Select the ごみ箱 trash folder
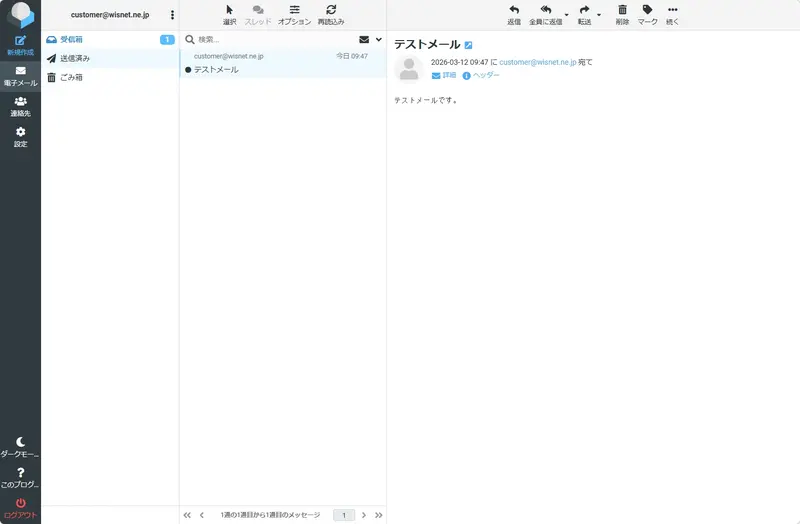Viewport: 800px width, 524px height. click(71, 77)
